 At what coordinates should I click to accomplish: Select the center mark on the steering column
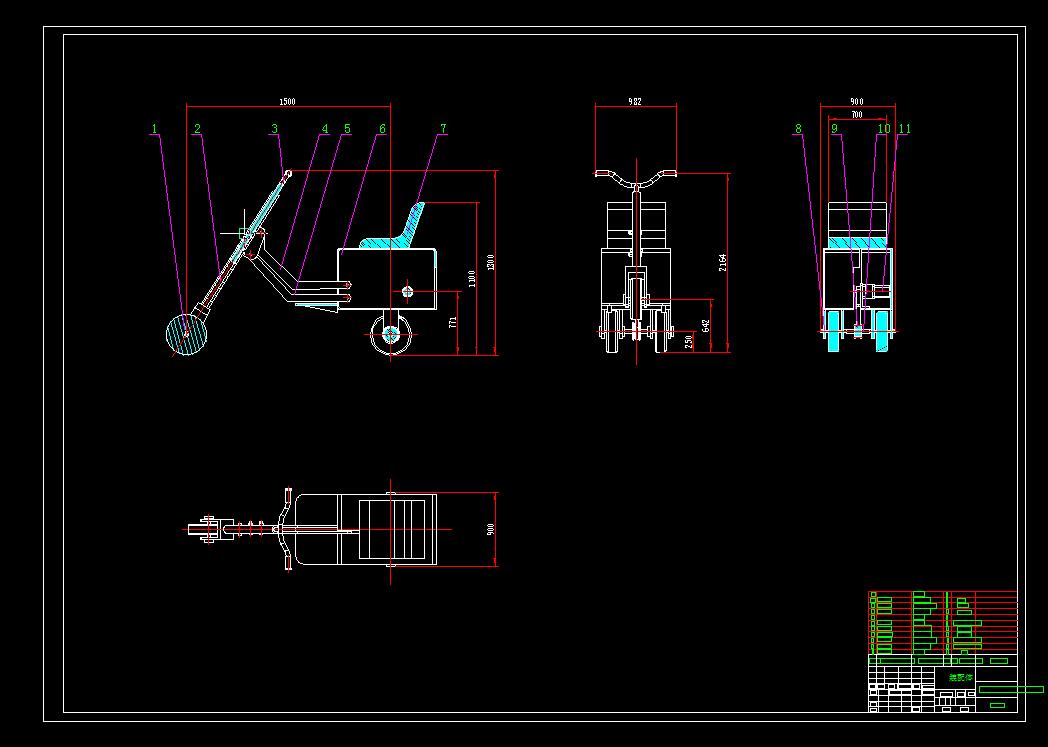(x=243, y=232)
